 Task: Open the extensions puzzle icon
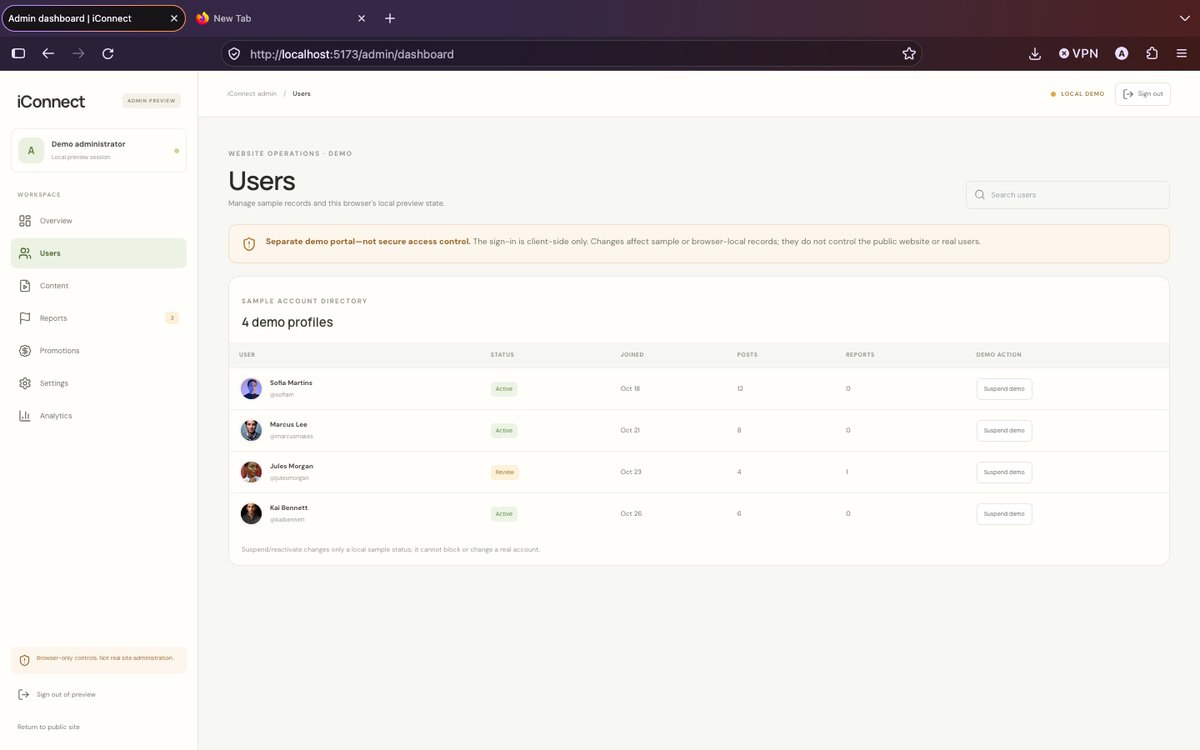pos(1152,54)
